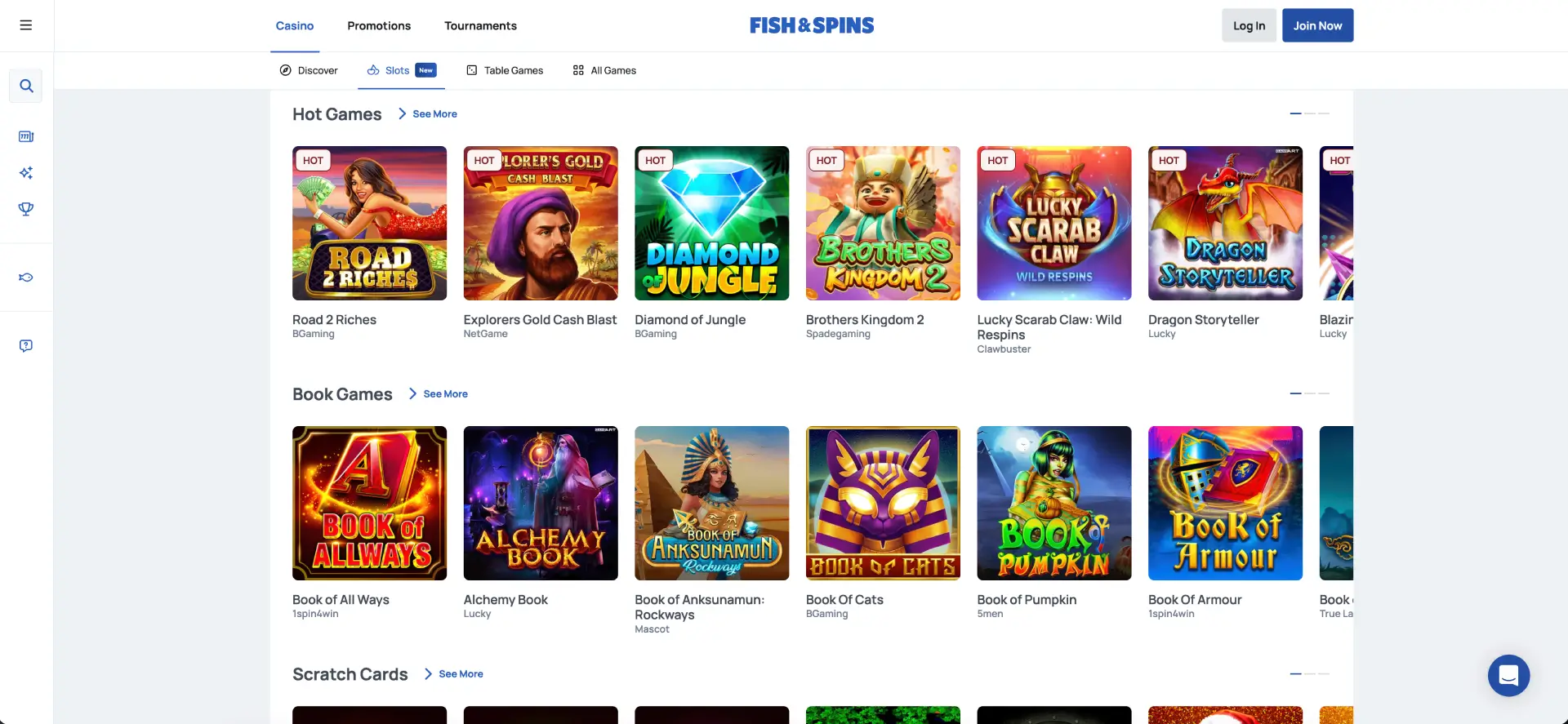Switch to the Casino tab
This screenshot has width=1568, height=724.
click(x=295, y=25)
